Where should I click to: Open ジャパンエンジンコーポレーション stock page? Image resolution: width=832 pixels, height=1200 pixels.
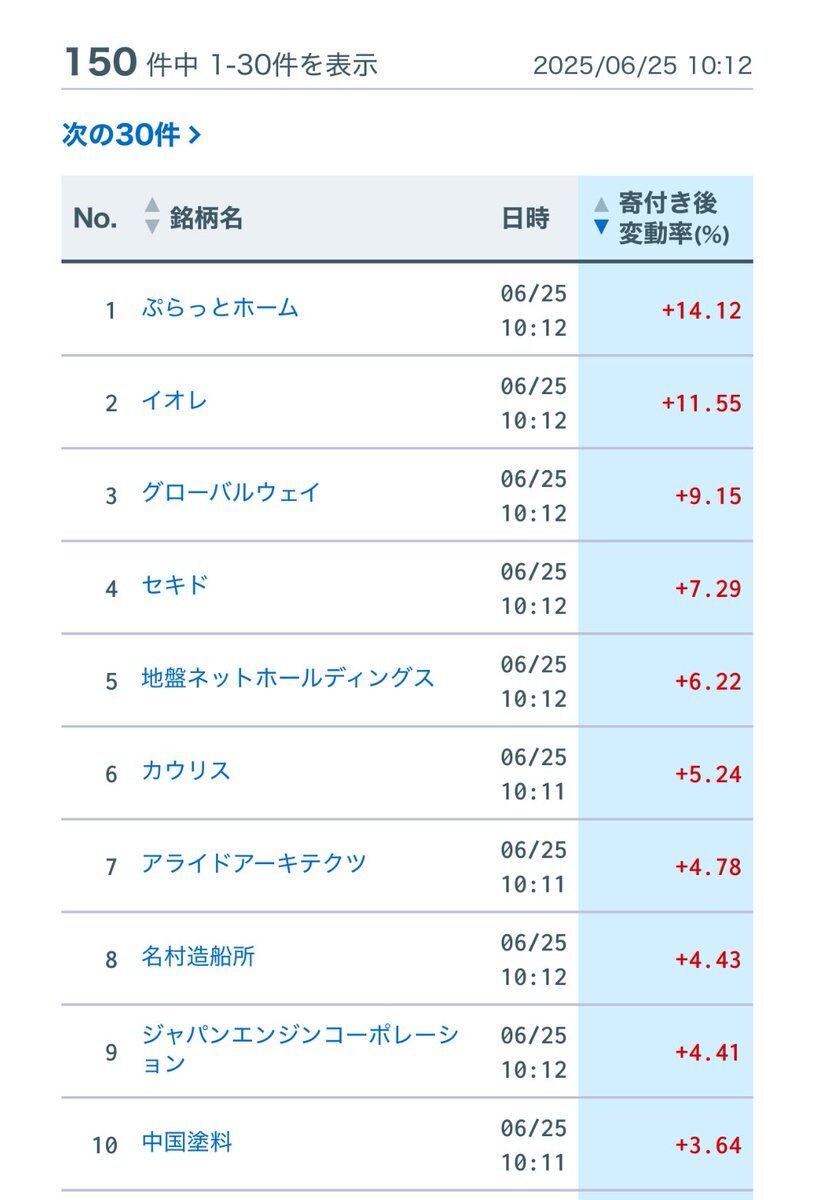tap(300, 1050)
